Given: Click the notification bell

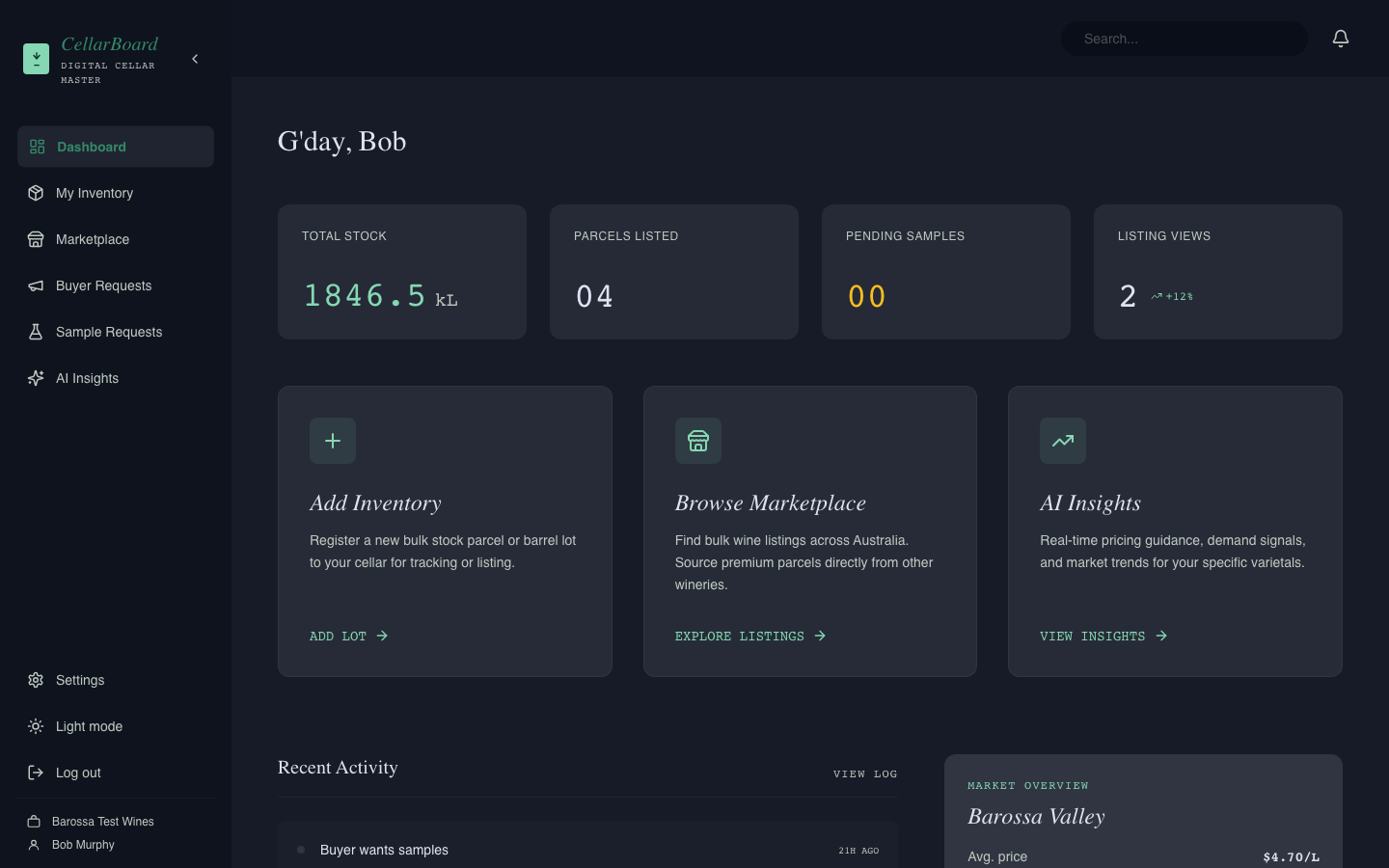Looking at the screenshot, I should (x=1341, y=38).
